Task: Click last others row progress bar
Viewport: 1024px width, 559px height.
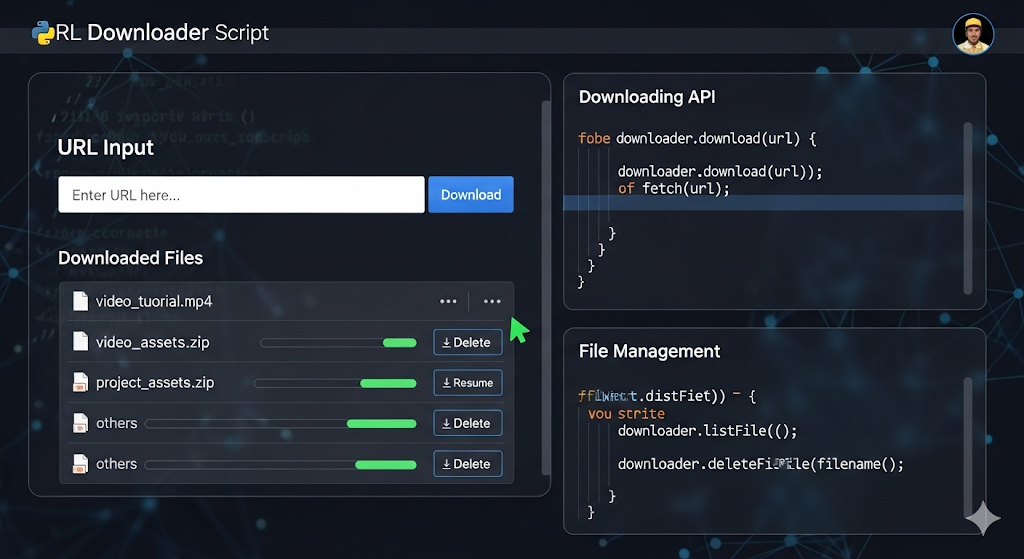Action: click(x=281, y=465)
